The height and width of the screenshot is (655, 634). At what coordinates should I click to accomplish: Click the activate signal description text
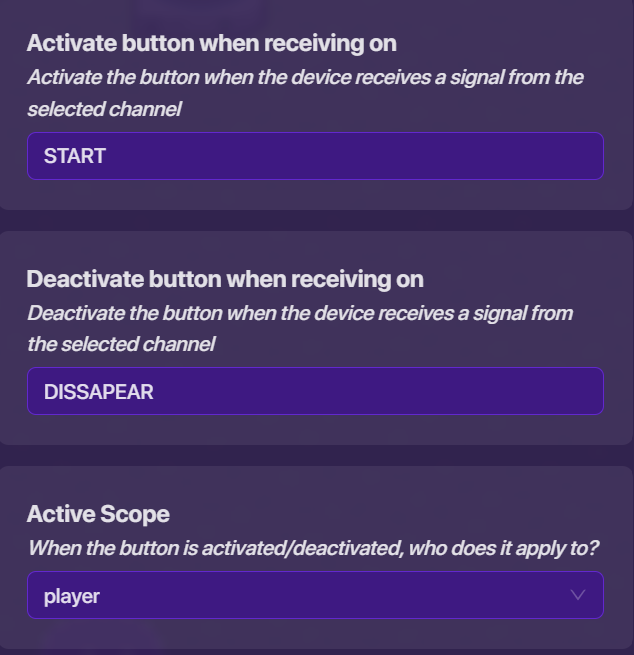(x=305, y=77)
